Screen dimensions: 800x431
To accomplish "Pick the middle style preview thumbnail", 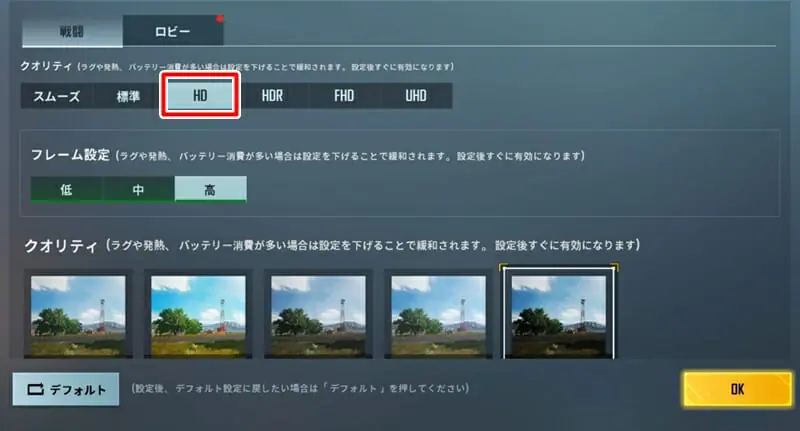I will pos(318,314).
